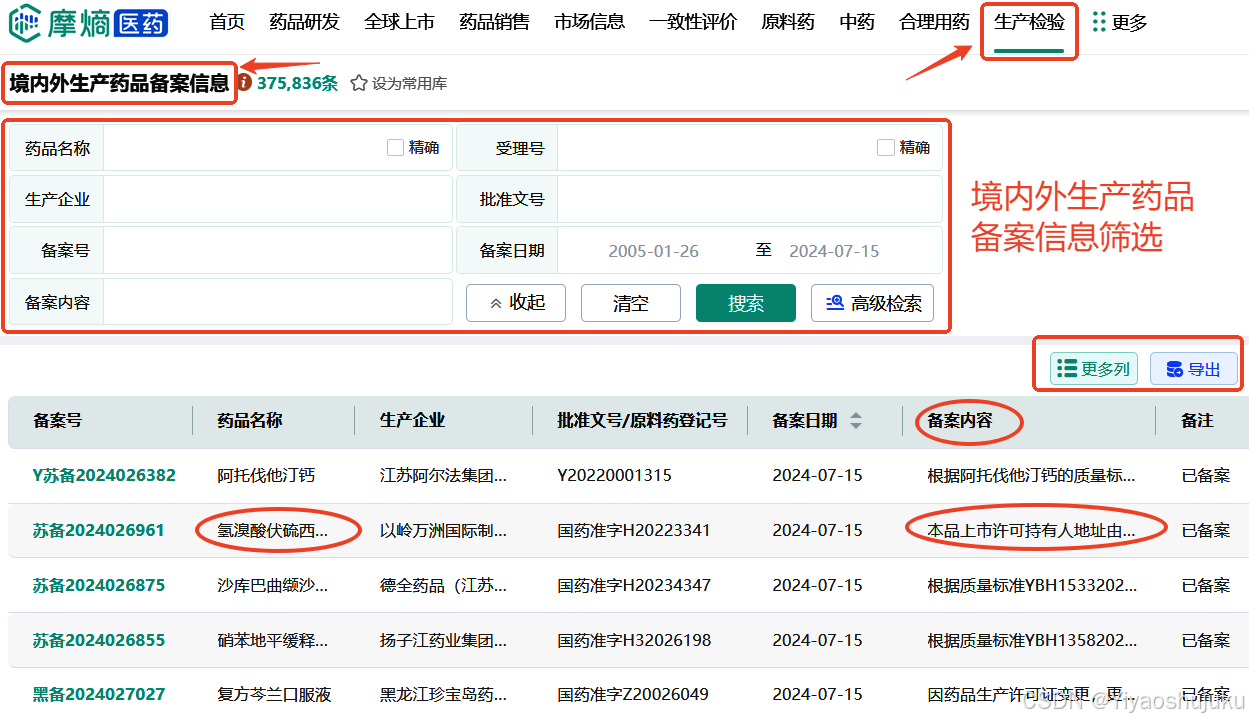1249x720 pixels.
Task: Open the 首页 menu
Action: pos(227,22)
